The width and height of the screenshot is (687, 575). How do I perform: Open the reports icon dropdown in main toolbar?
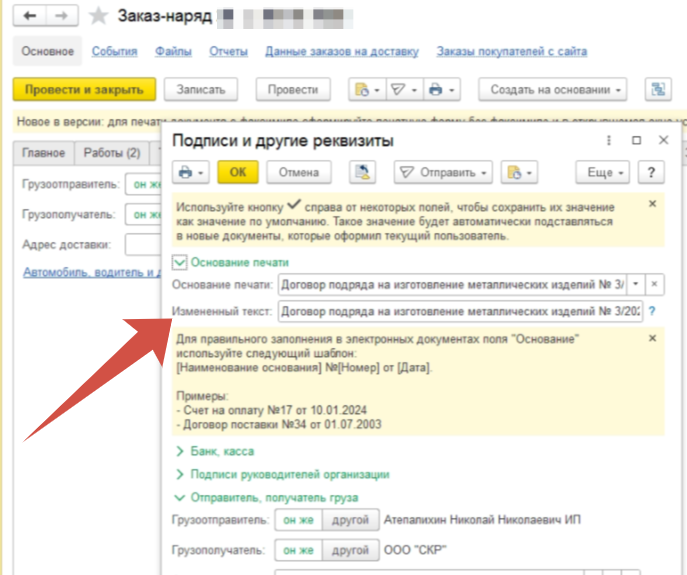(367, 90)
